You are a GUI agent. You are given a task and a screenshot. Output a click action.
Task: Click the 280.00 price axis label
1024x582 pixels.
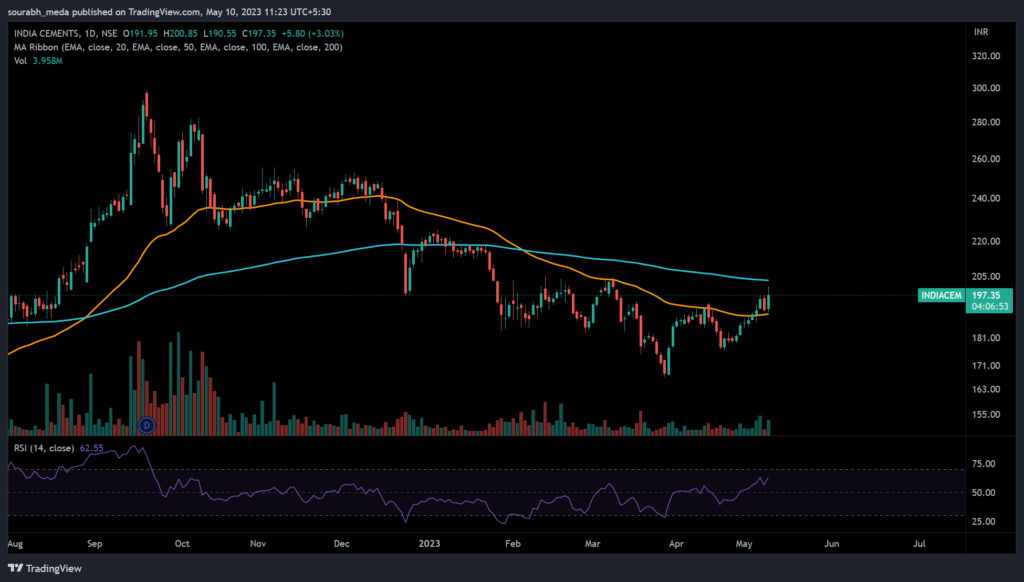[x=985, y=122]
